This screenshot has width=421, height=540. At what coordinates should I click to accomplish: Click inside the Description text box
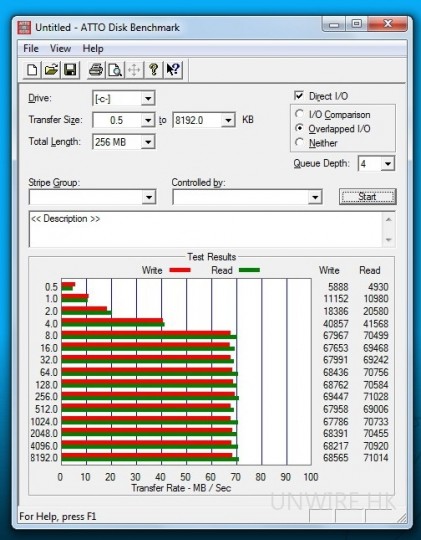206,229
